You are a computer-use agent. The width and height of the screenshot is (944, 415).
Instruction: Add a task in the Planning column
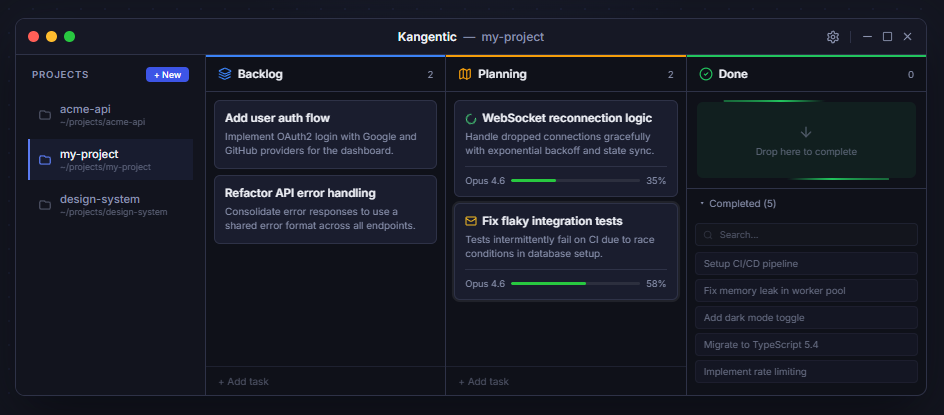pyautogui.click(x=483, y=381)
